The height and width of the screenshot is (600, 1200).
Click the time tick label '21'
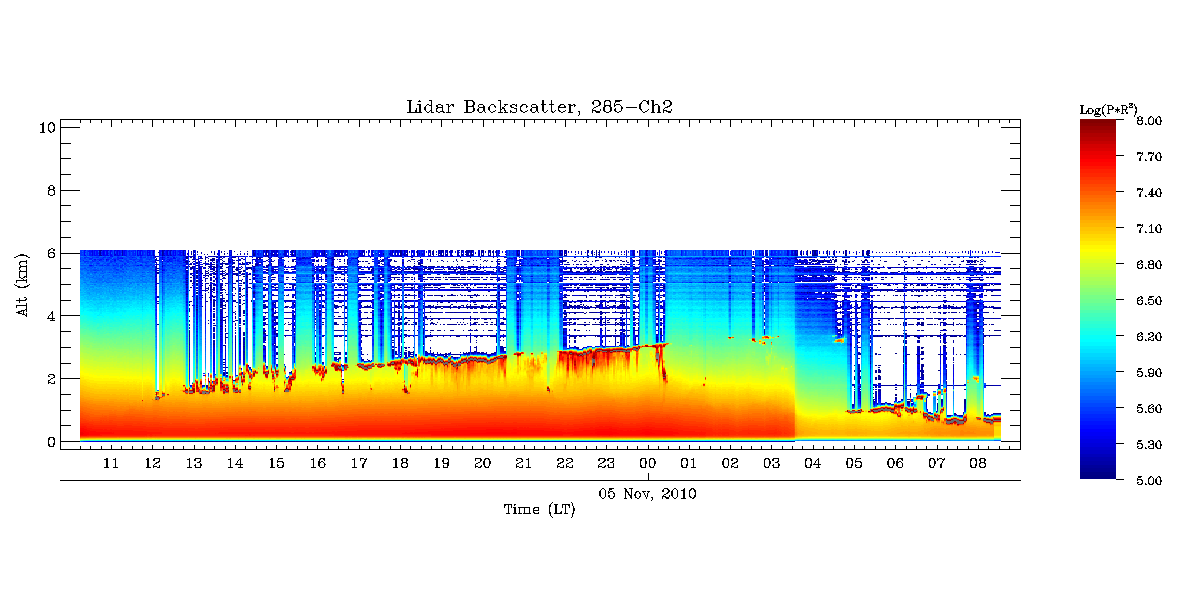pyautogui.click(x=524, y=464)
